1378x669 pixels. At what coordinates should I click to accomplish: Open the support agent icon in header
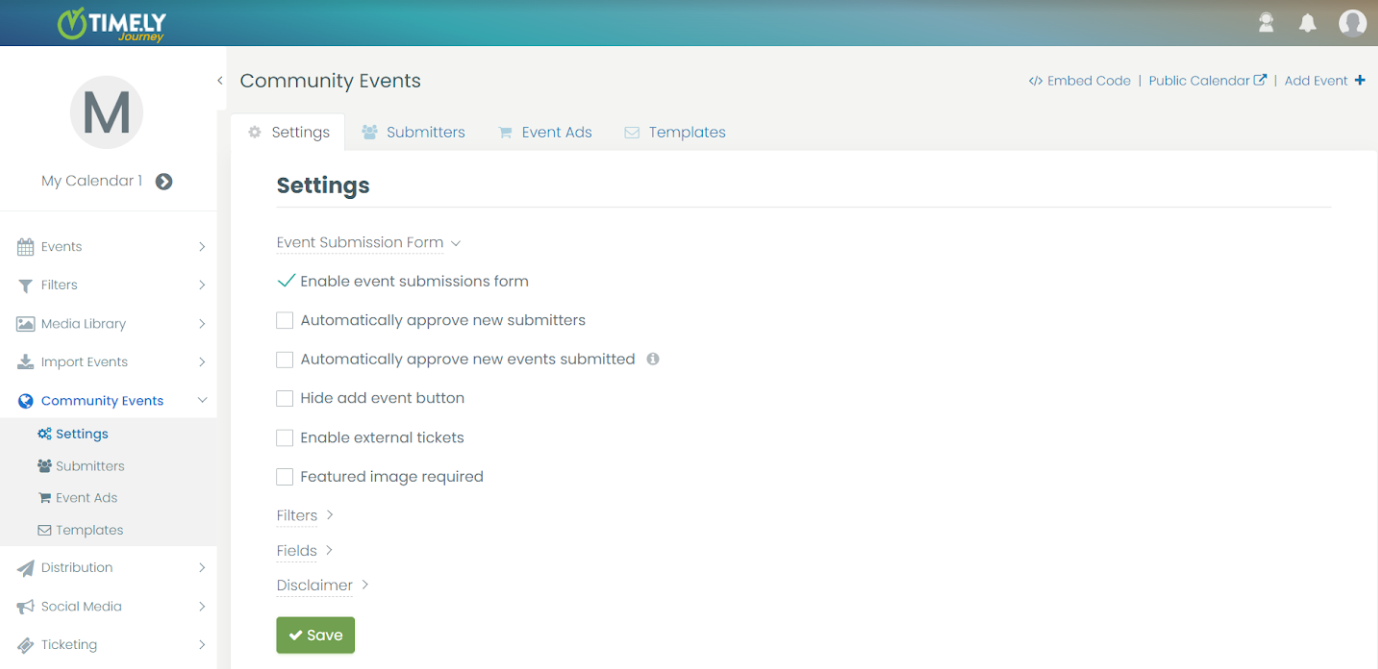click(1266, 23)
